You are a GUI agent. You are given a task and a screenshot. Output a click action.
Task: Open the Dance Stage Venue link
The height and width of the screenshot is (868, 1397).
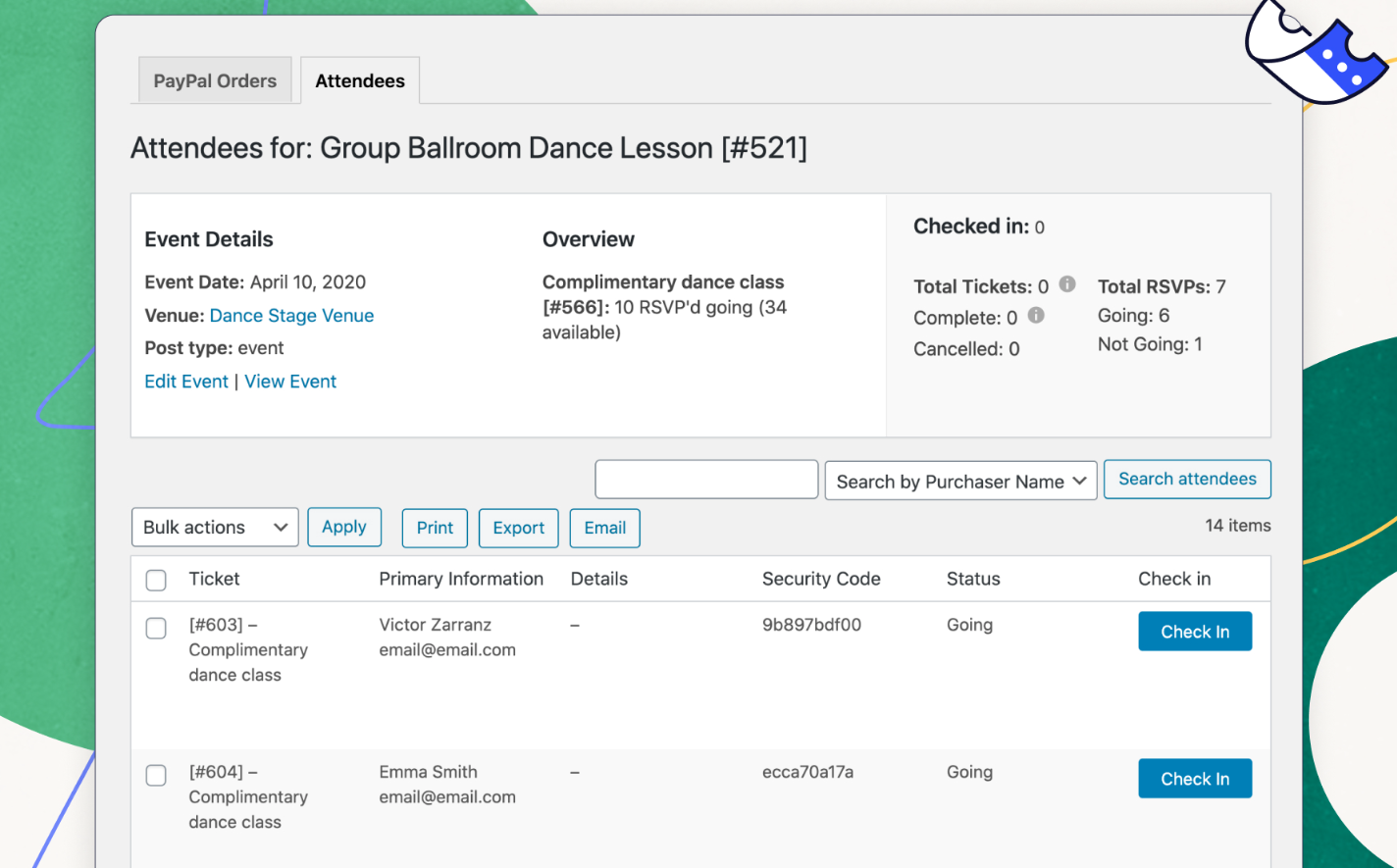(291, 316)
